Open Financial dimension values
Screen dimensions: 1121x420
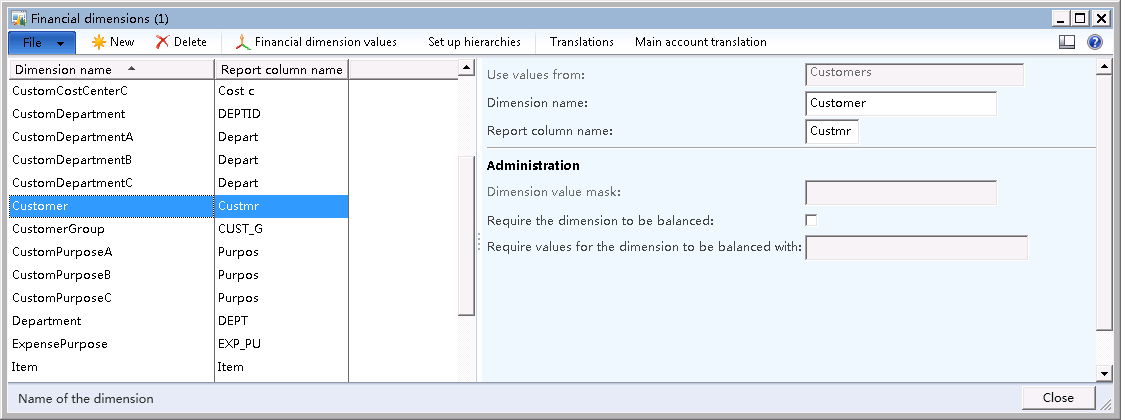coord(317,42)
